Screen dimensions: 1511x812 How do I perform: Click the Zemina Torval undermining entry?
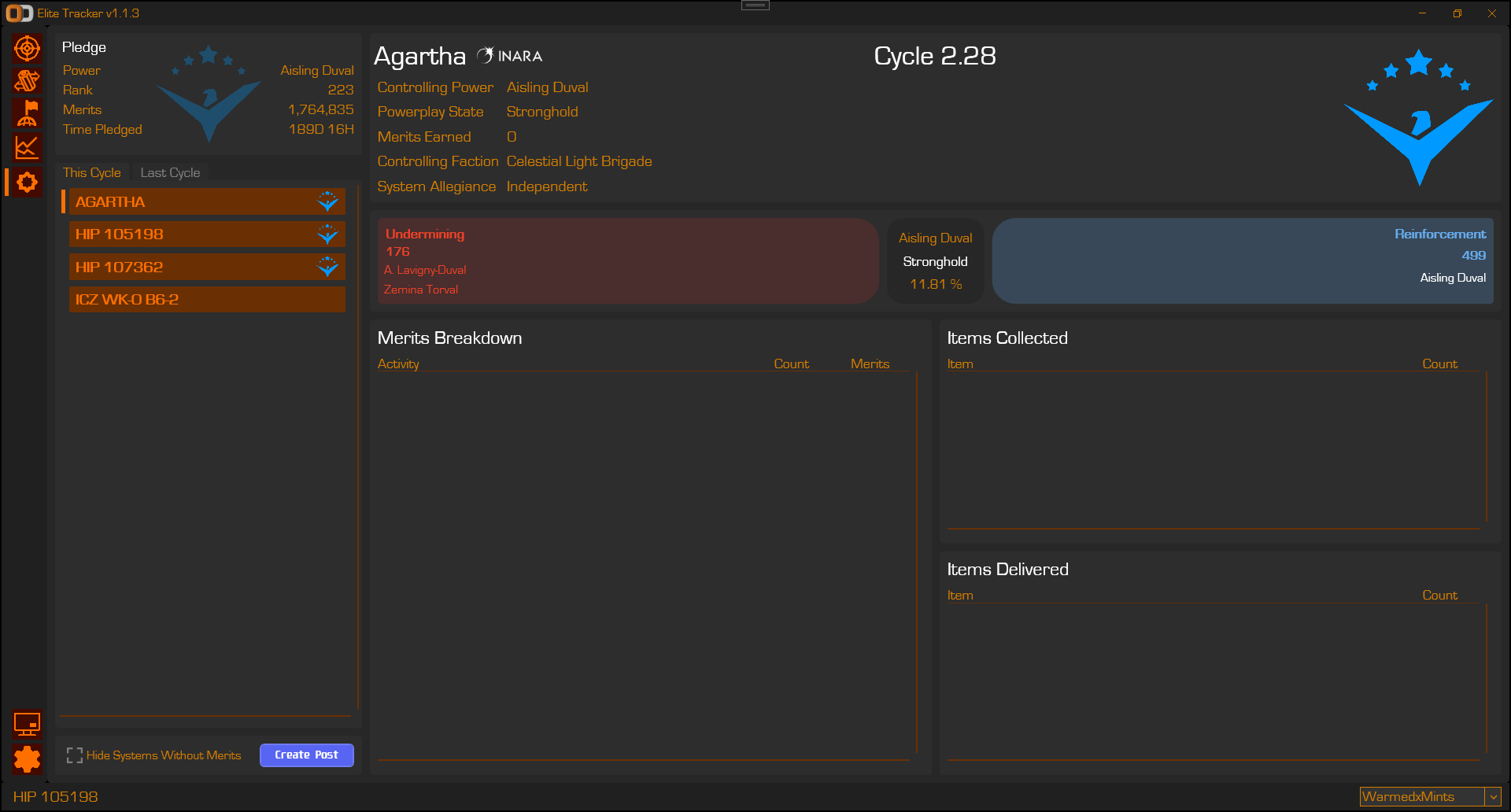pyautogui.click(x=421, y=290)
